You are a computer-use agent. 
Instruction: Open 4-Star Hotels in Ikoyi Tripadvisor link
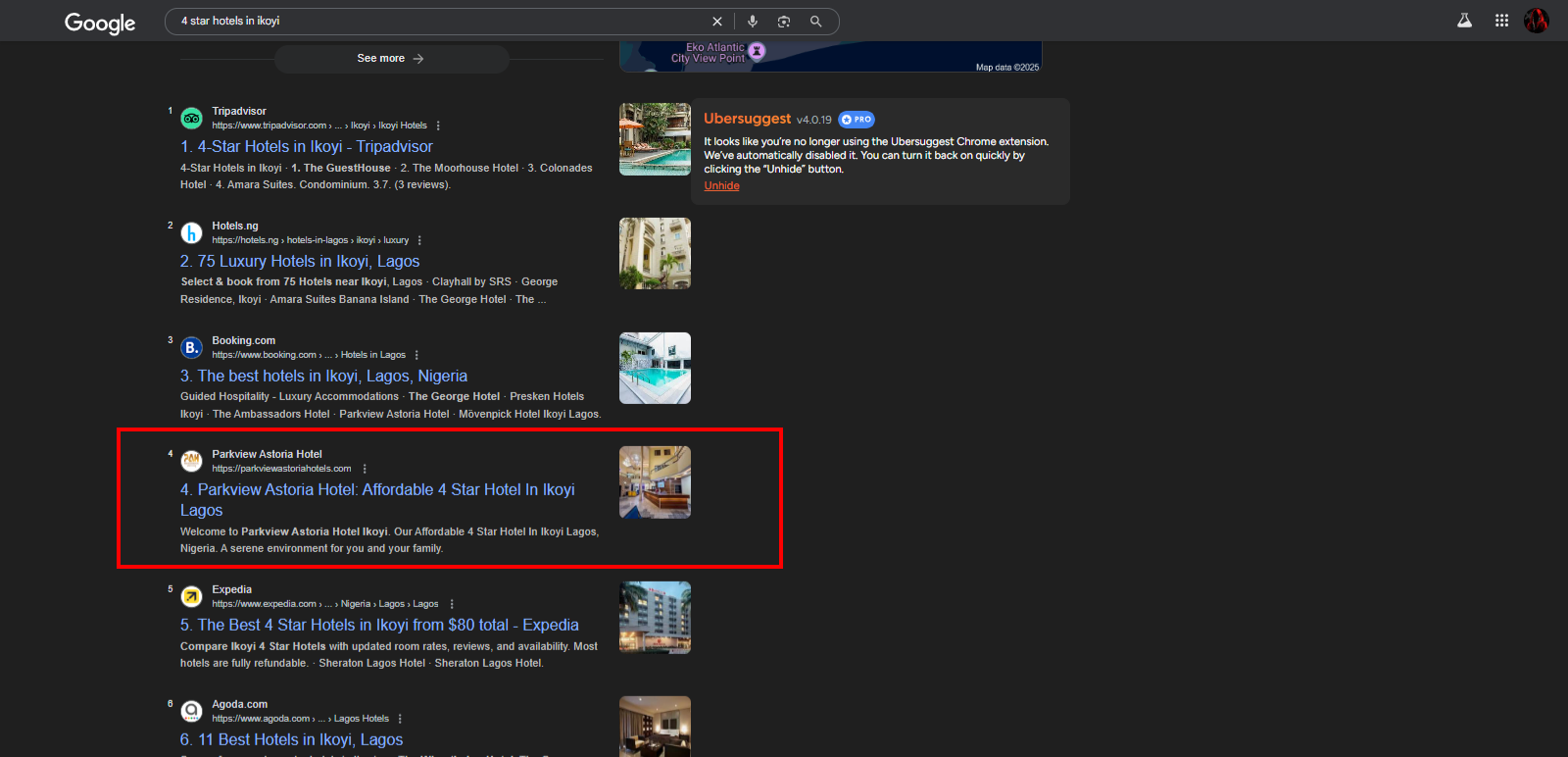point(307,147)
